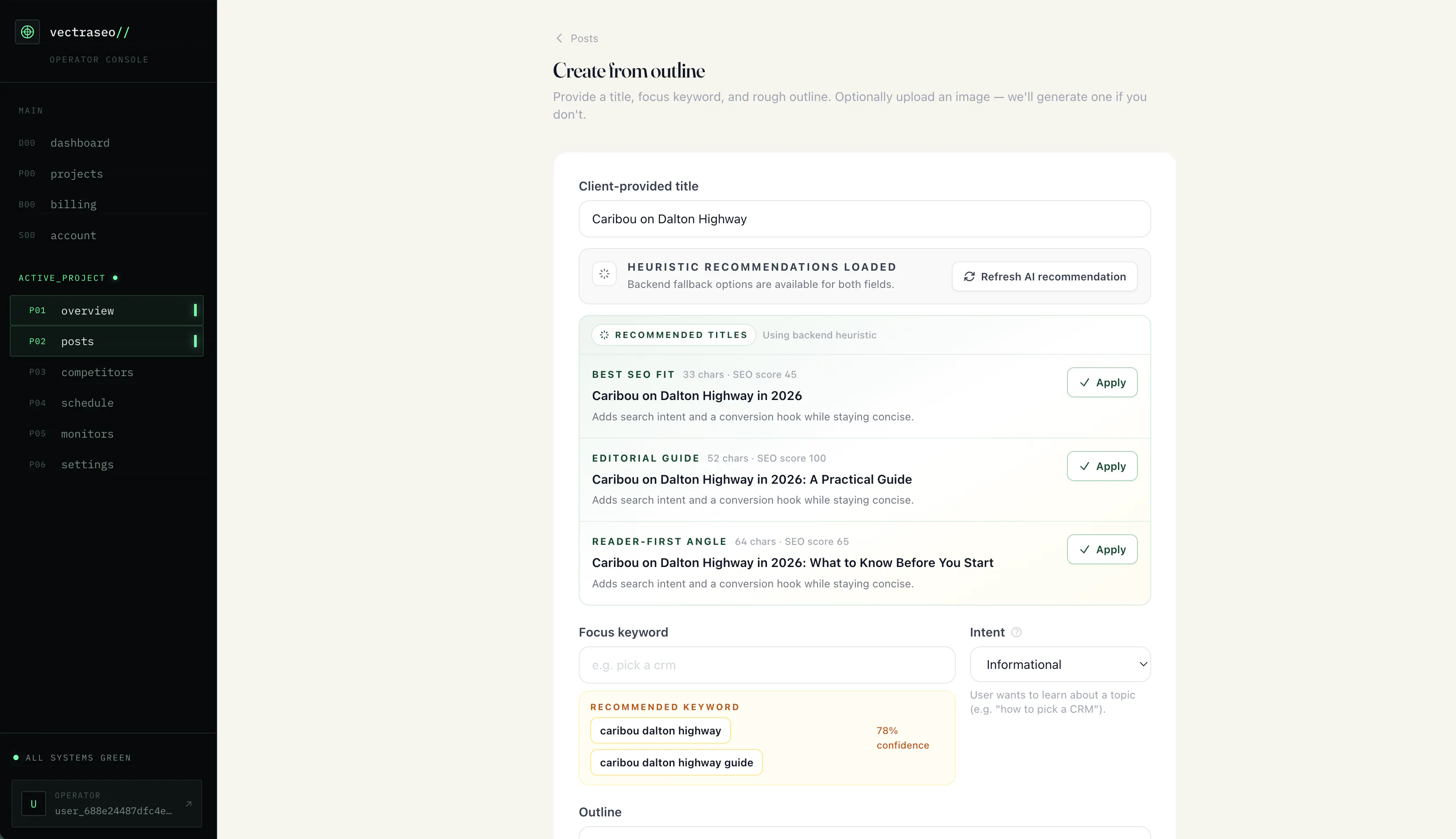Click the ALL SYSTEMS GREEN status
The image size is (1456, 839).
coord(72,758)
